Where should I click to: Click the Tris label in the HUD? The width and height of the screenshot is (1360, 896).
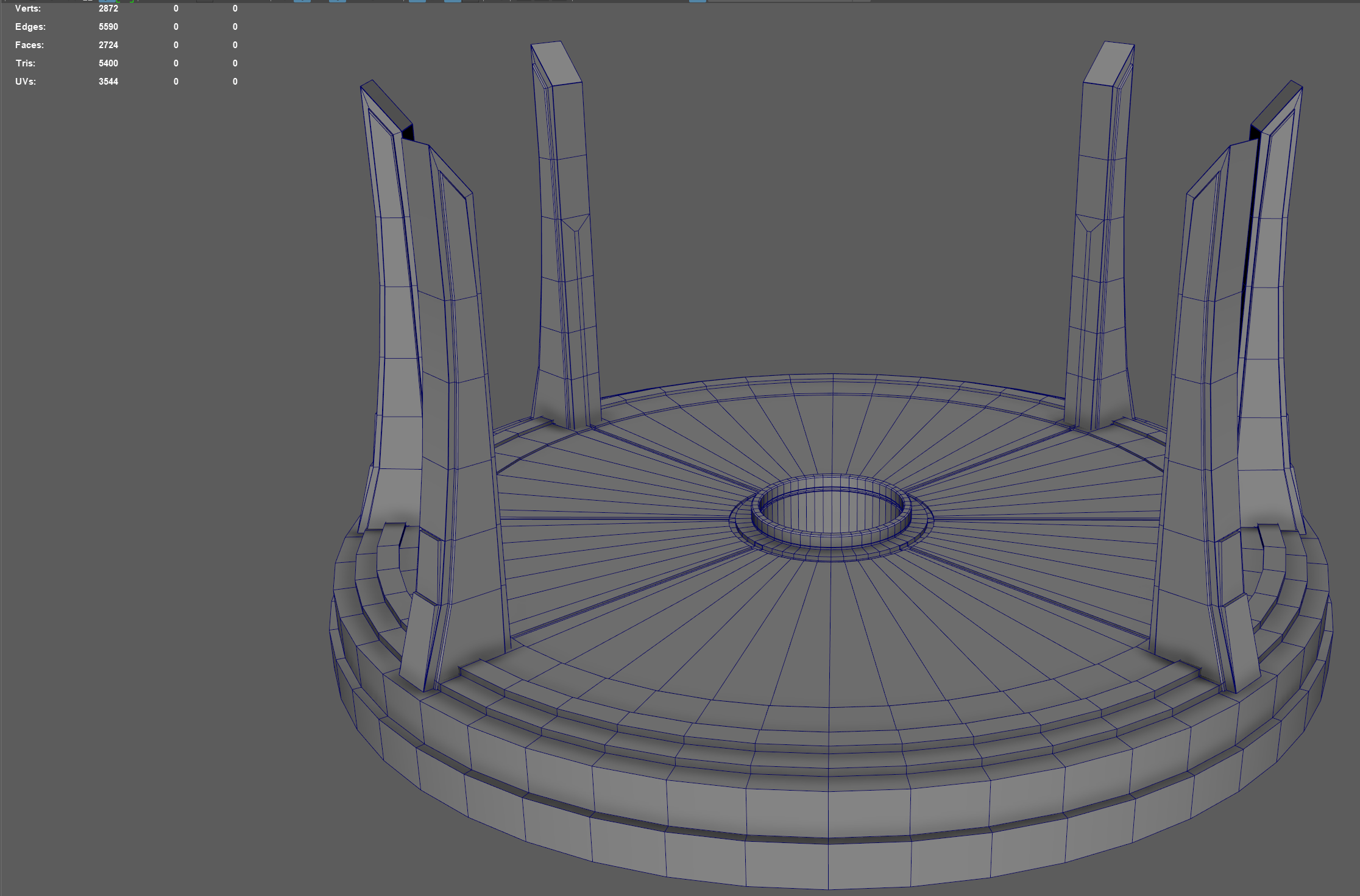pyautogui.click(x=26, y=63)
